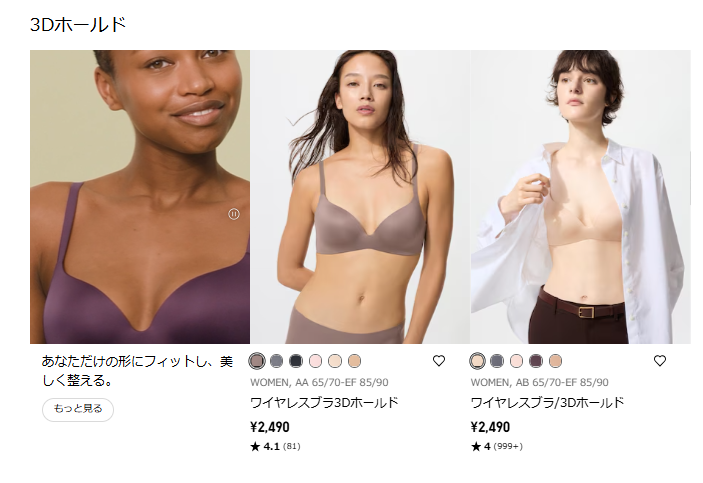Select pink swatch under AB 65/70 product
This screenshot has width=703, height=483.
point(516,361)
